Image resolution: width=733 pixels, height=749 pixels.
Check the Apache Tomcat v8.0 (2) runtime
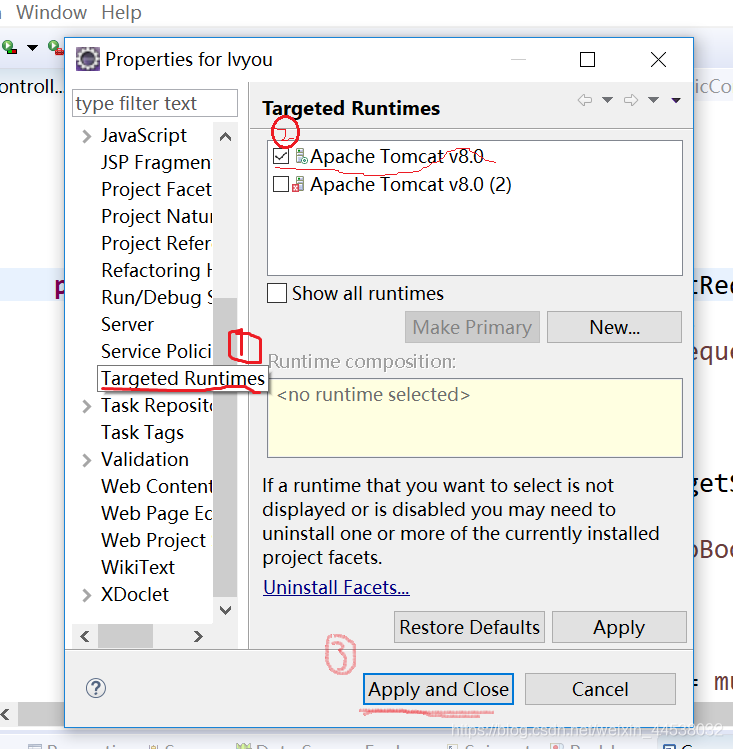click(281, 184)
